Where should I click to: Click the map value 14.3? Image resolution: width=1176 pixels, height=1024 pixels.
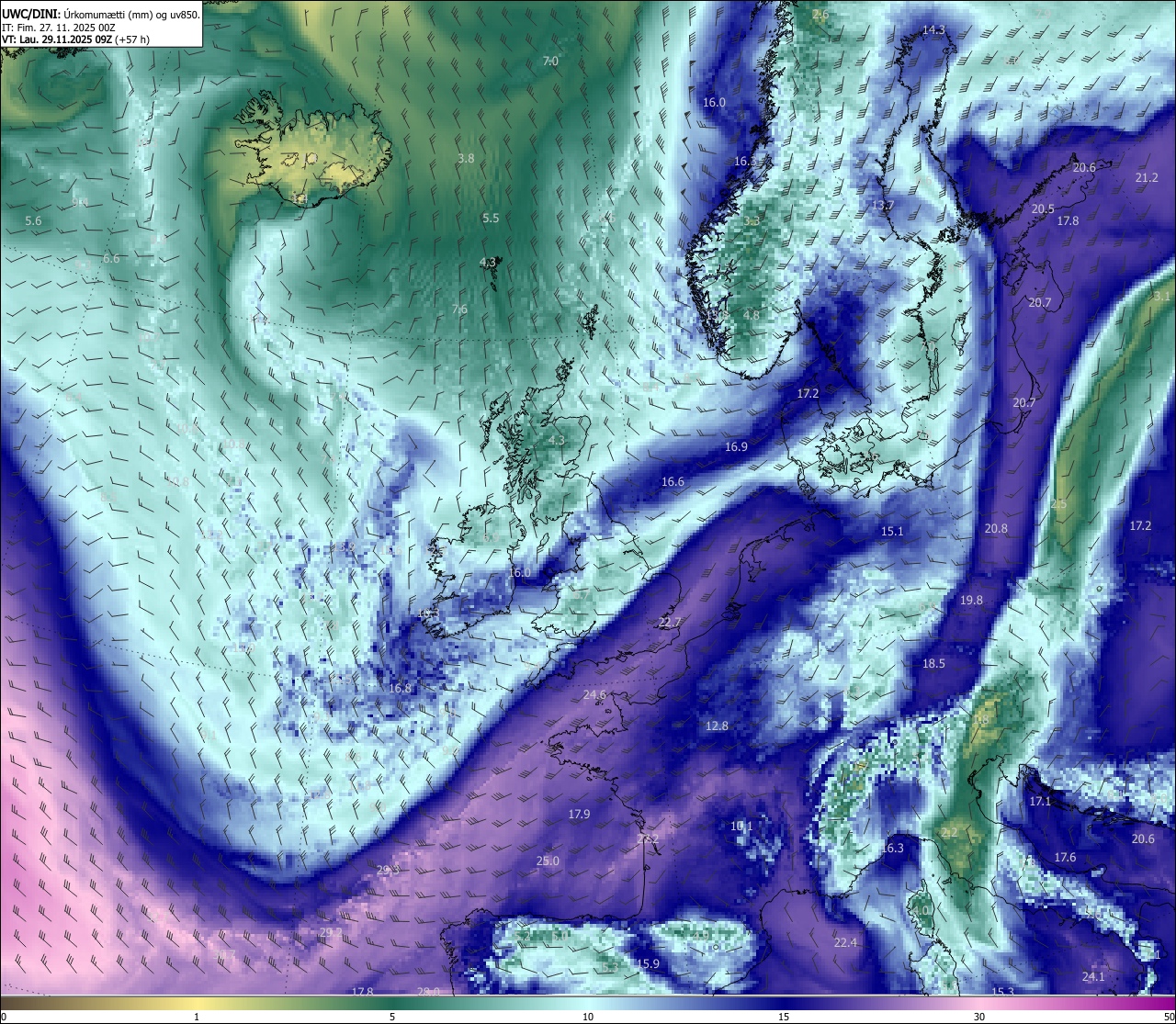coord(933,30)
